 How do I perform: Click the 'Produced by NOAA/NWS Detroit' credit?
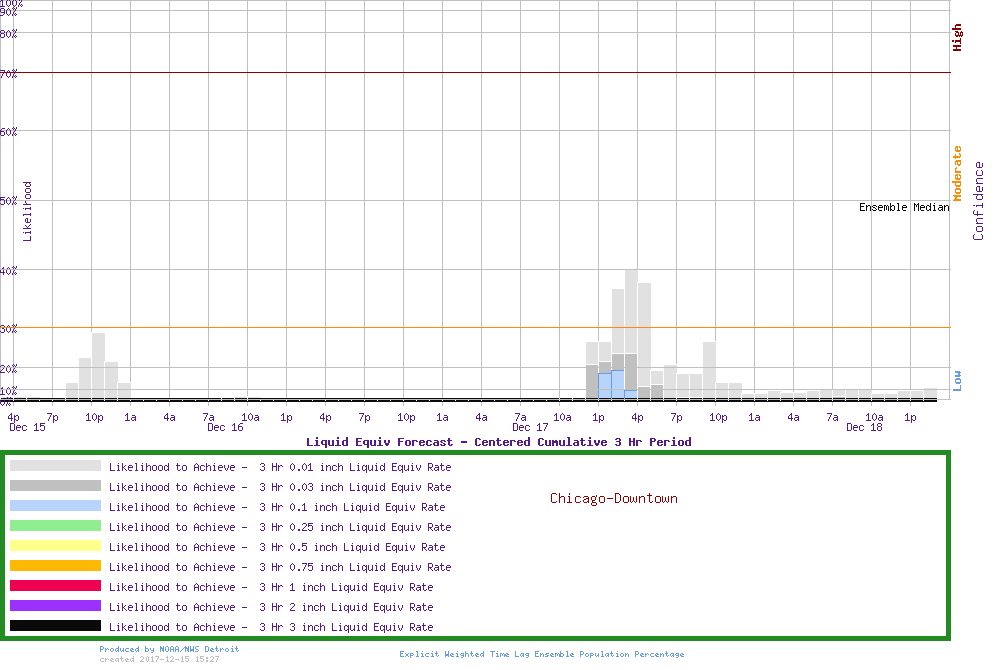click(x=169, y=649)
